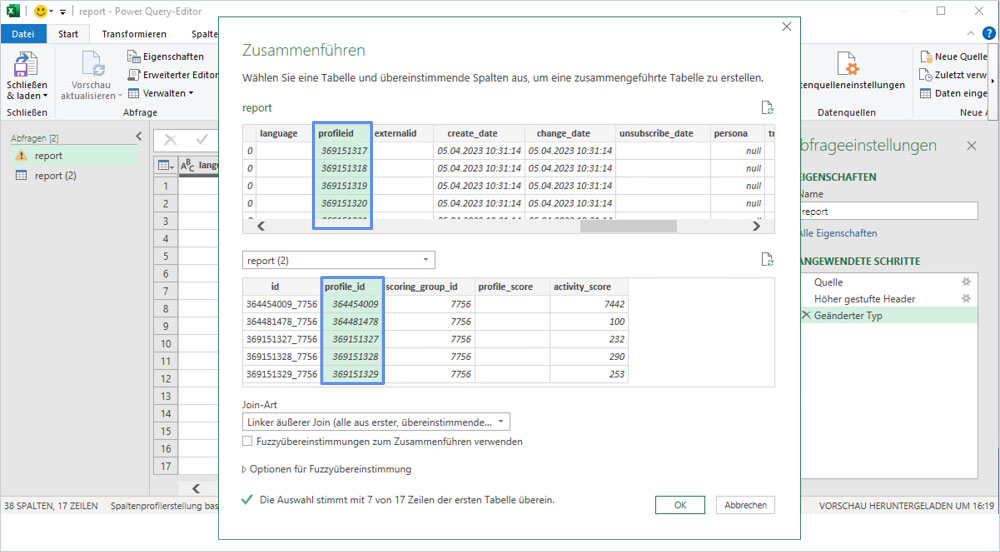This screenshot has width=1000, height=552.
Task: Click the smiley feedback icon in title bar
Action: (40, 11)
